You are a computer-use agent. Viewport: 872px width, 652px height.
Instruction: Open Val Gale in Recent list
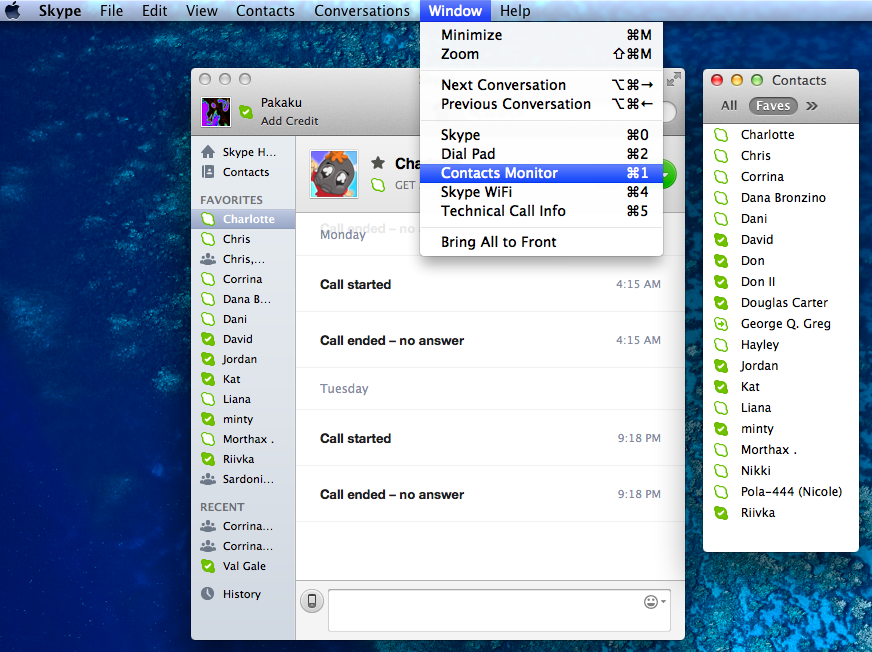pos(242,566)
